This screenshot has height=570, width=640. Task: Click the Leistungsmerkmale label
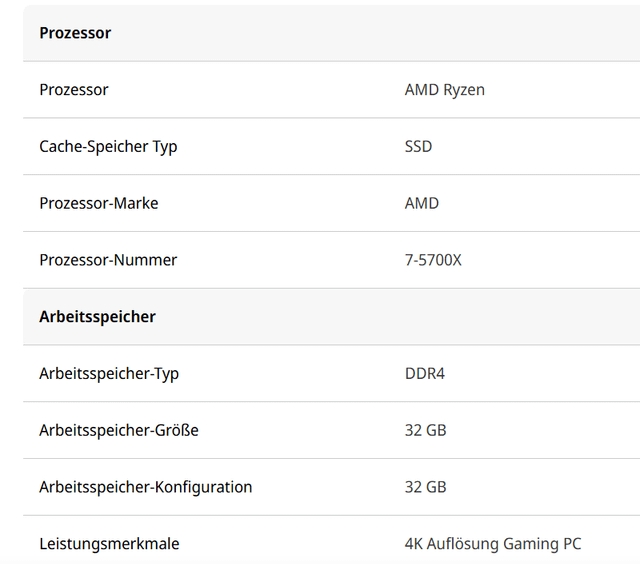109,545
